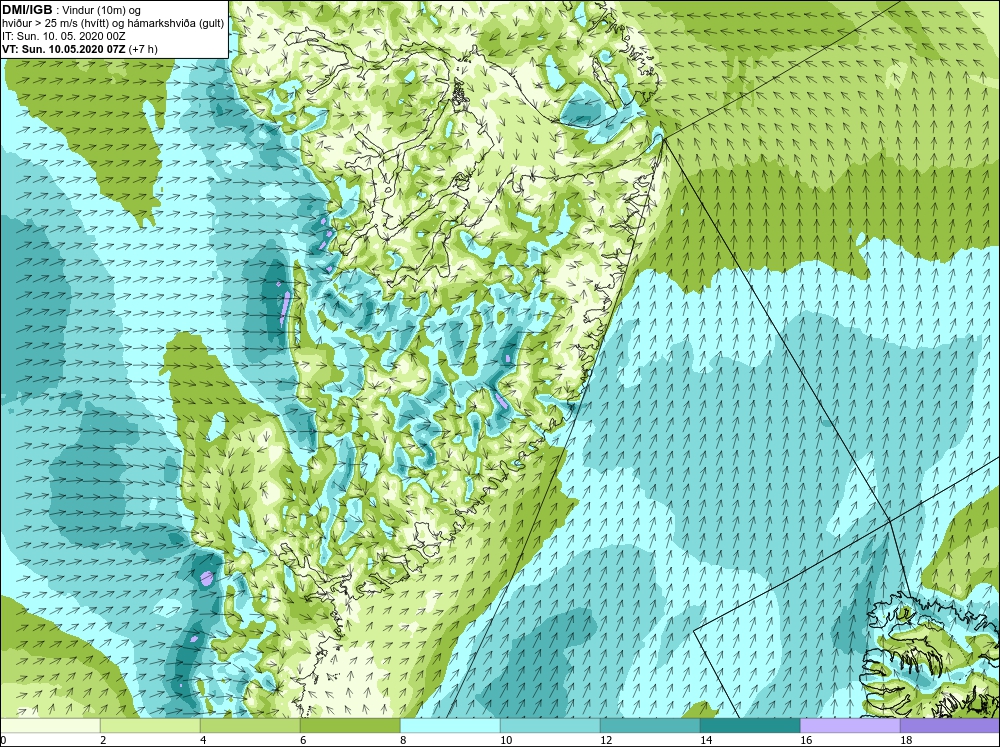Click the 'Vindur (10m) og' title text

[102, 10]
